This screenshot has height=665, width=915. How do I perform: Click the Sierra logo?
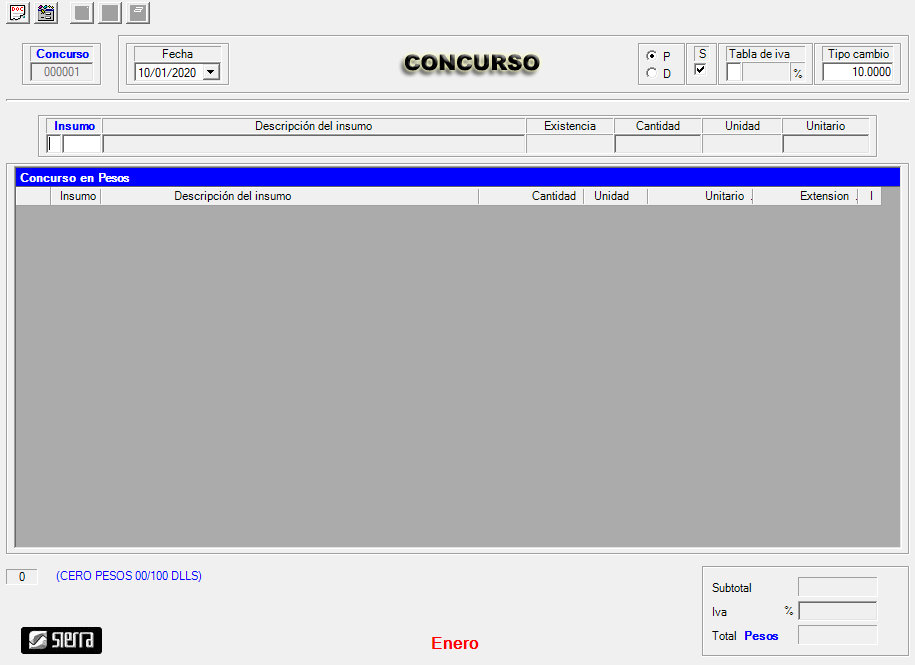tap(61, 640)
